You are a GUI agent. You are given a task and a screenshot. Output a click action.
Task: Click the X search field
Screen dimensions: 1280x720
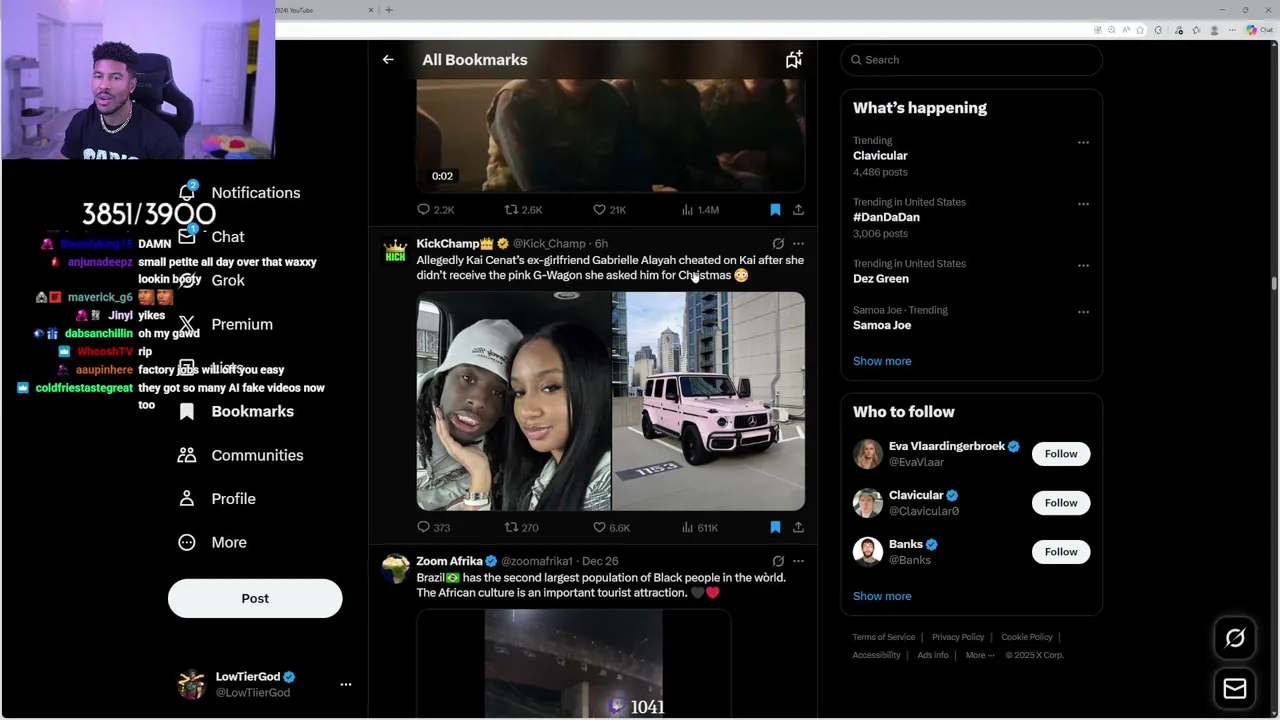click(x=971, y=60)
